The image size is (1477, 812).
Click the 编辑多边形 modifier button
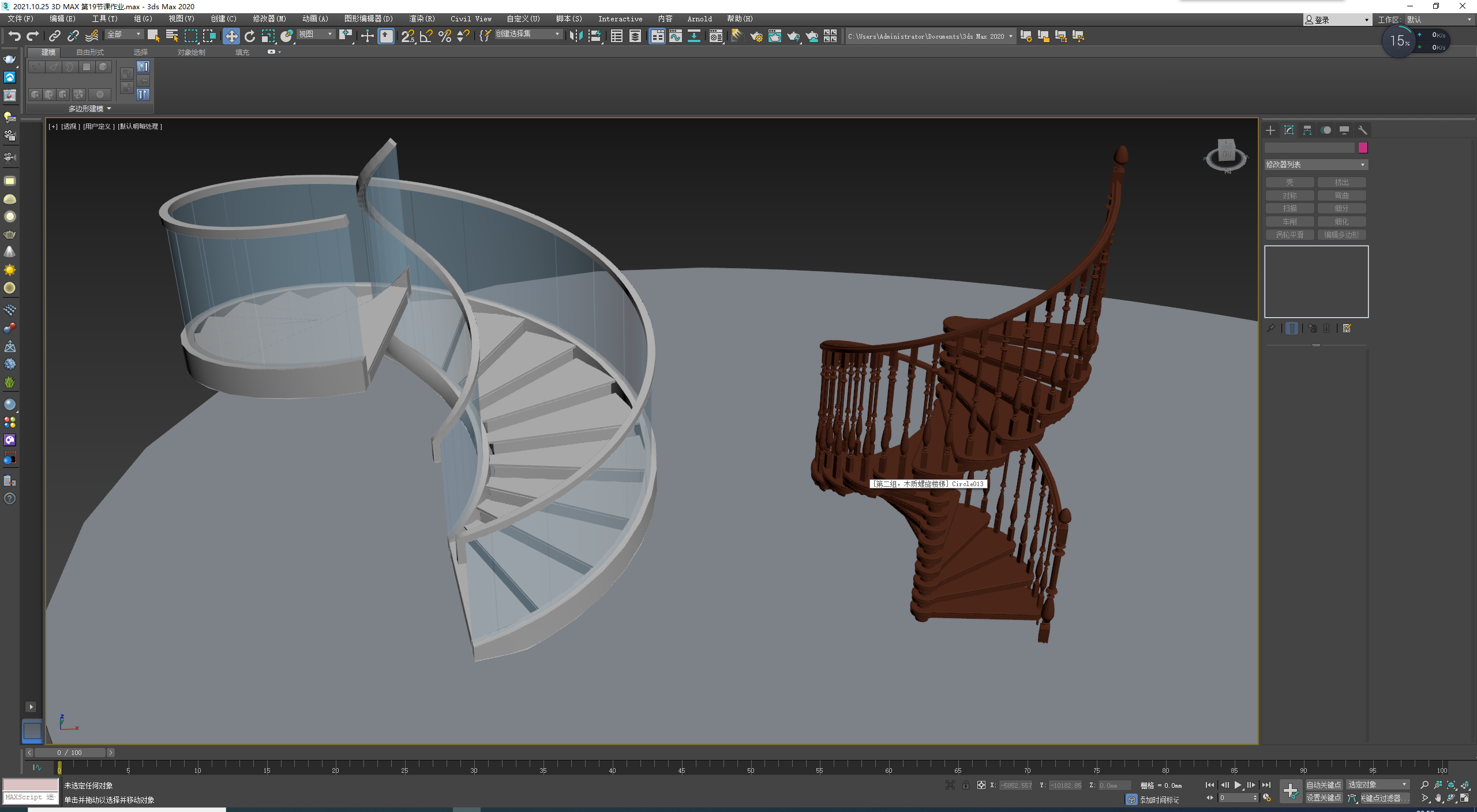pos(1341,235)
